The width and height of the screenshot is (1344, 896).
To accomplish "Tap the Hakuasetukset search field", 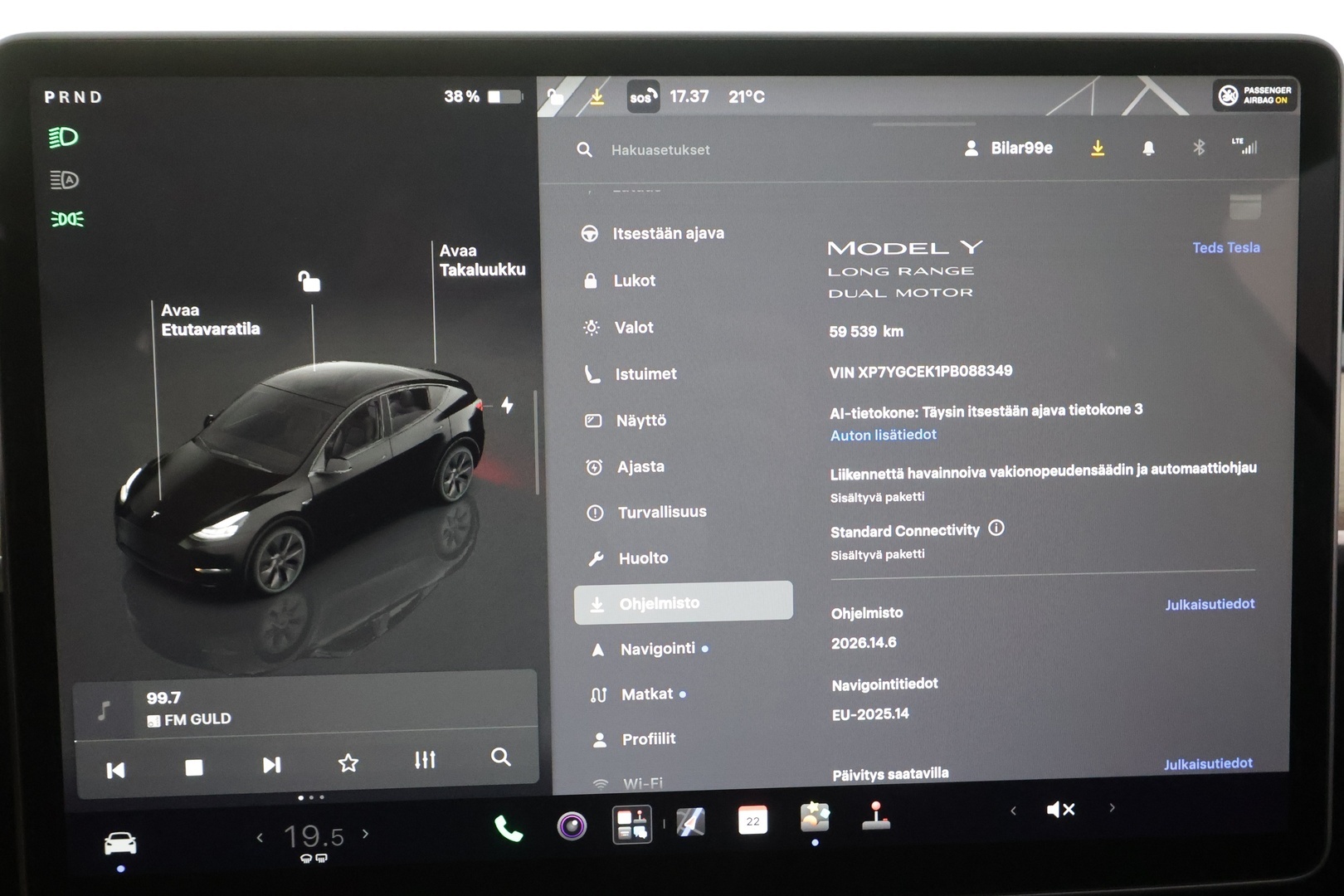I will 660,150.
